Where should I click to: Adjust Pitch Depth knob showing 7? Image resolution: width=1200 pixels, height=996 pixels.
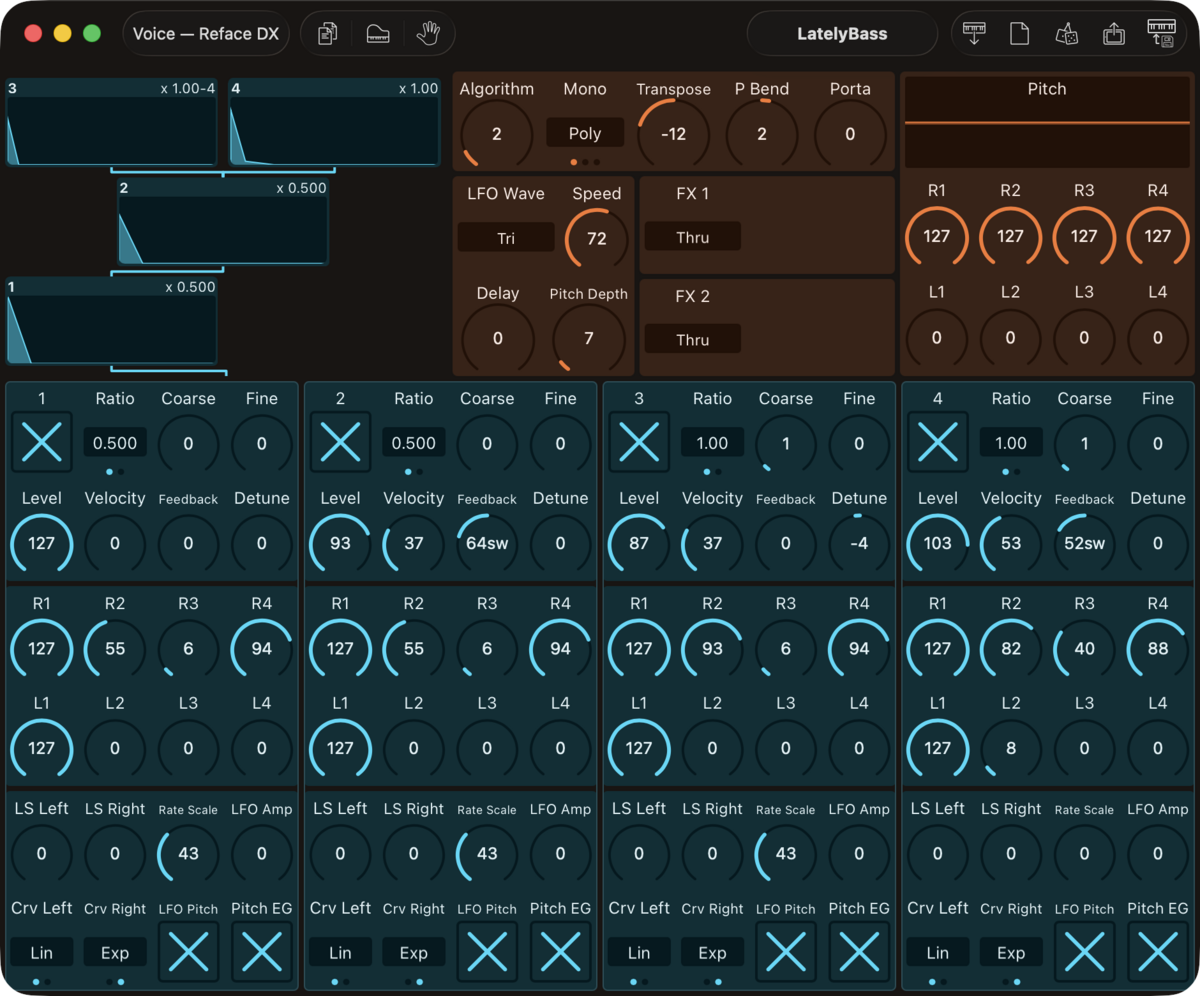[x=589, y=338]
